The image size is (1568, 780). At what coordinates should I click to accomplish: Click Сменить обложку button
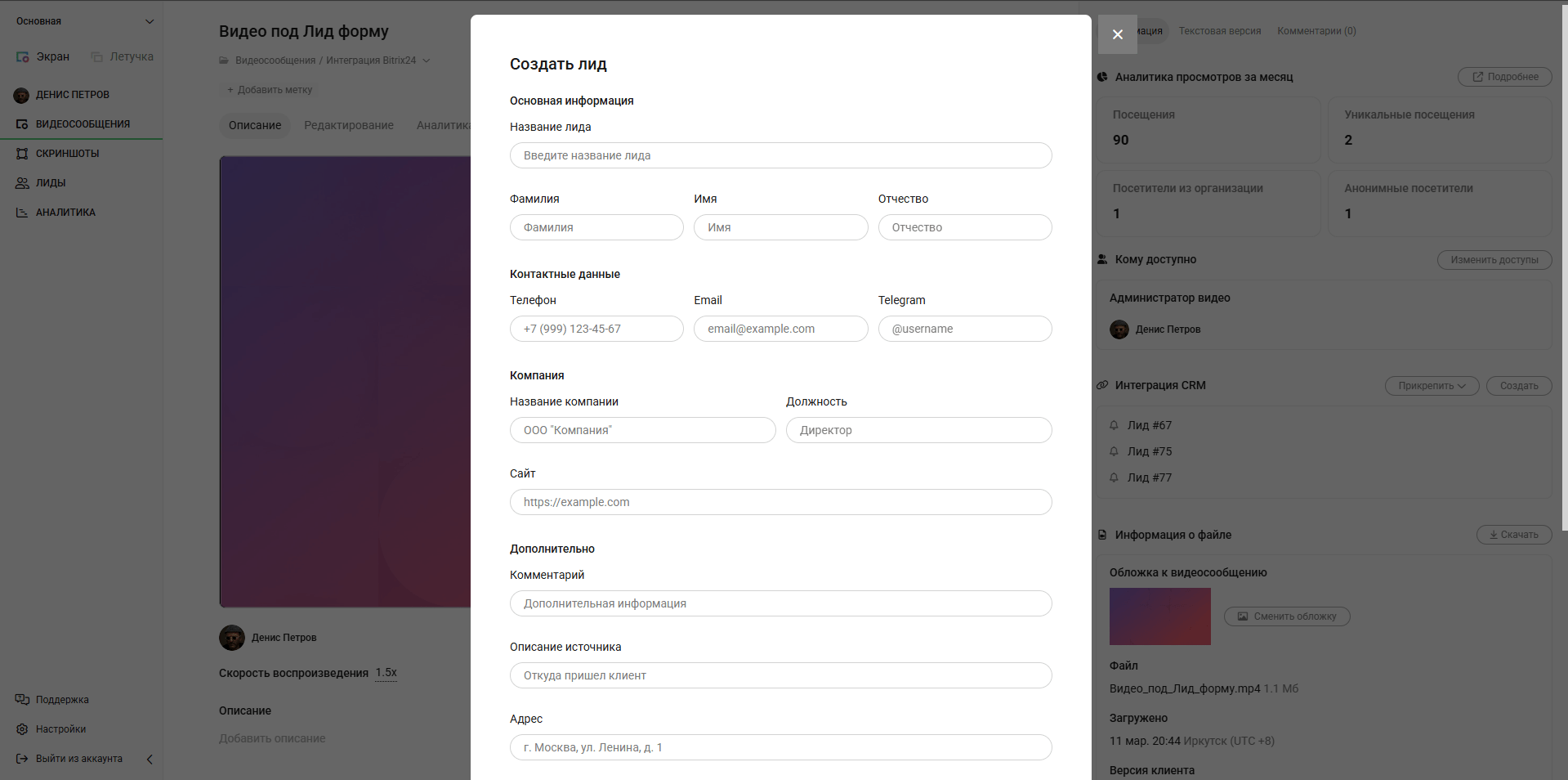click(1286, 616)
